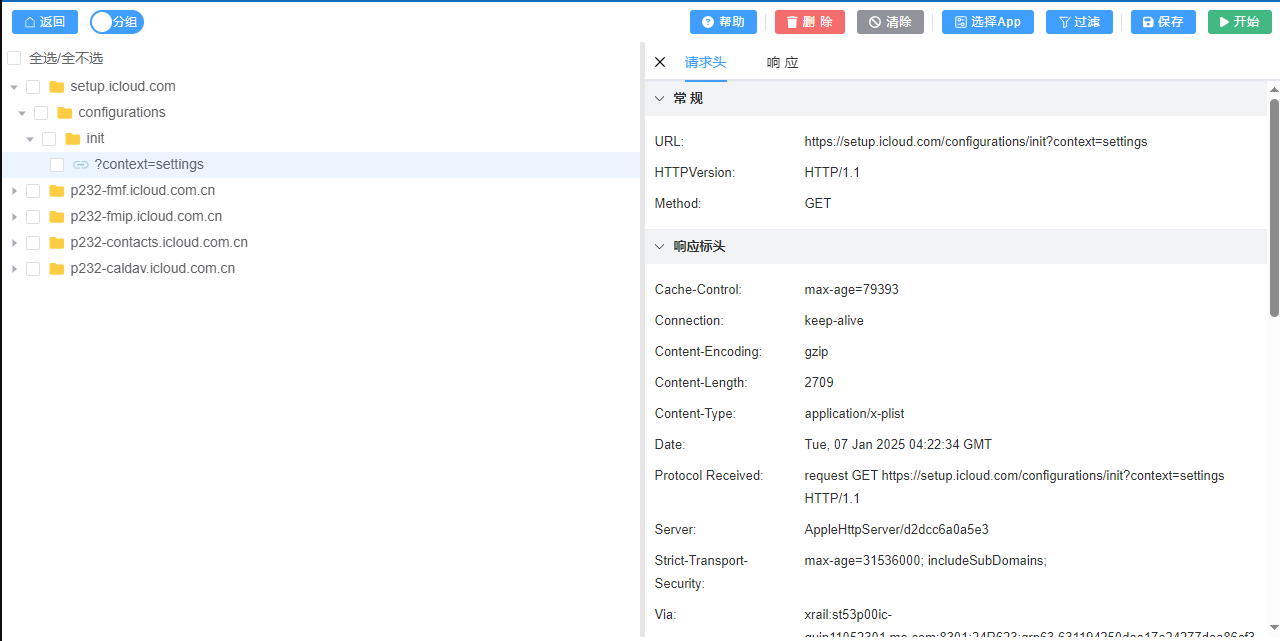Click the p232-fmf.icloud.com.cn folder icon

point(57,191)
